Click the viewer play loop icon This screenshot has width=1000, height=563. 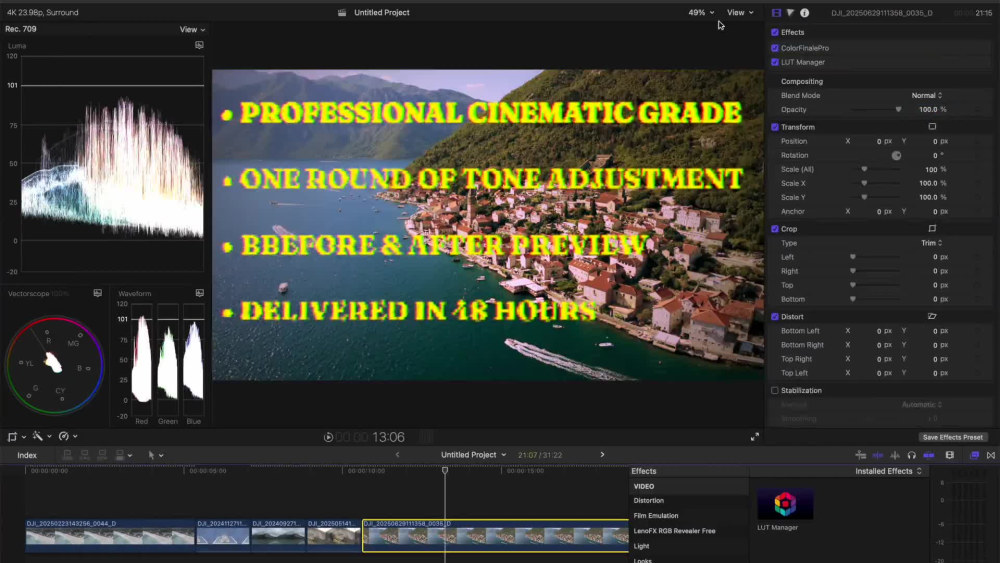tap(328, 437)
